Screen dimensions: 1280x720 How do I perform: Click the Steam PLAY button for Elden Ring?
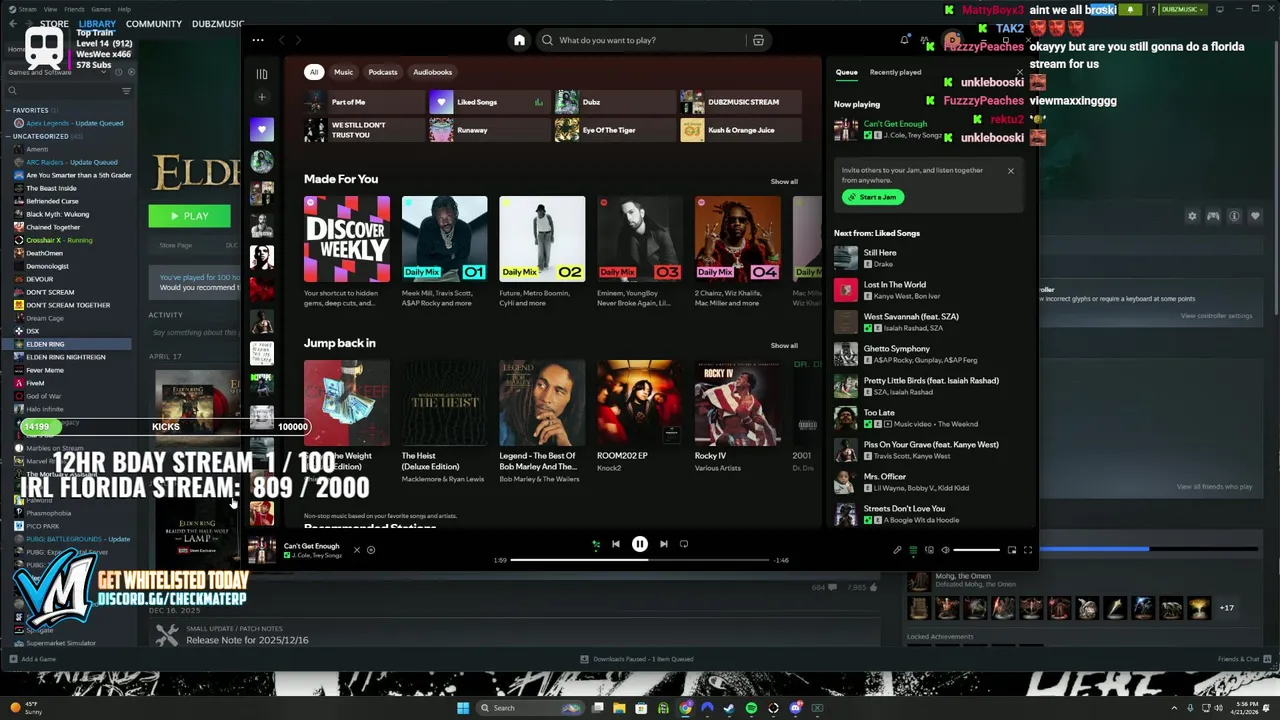pyautogui.click(x=189, y=216)
